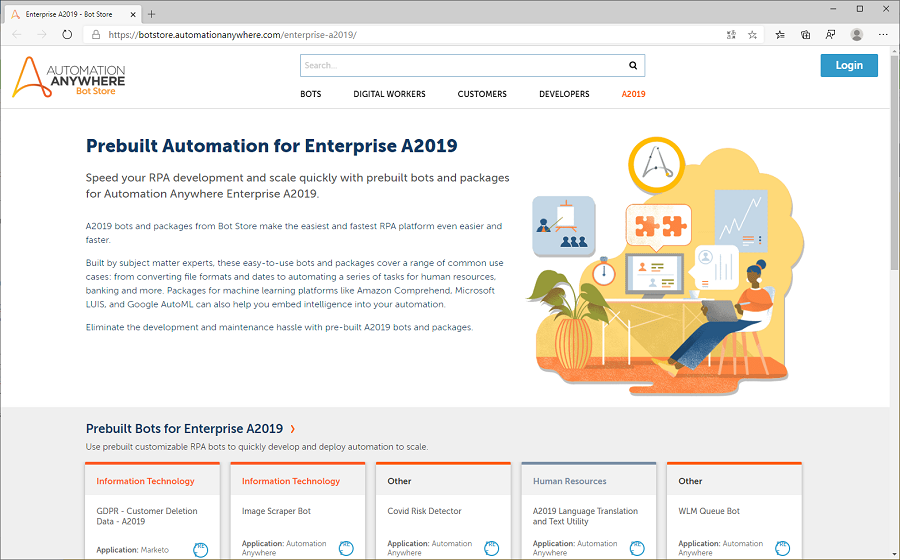Click Other label on Covid Risk Detector card
The height and width of the screenshot is (560, 900).
pos(399,481)
